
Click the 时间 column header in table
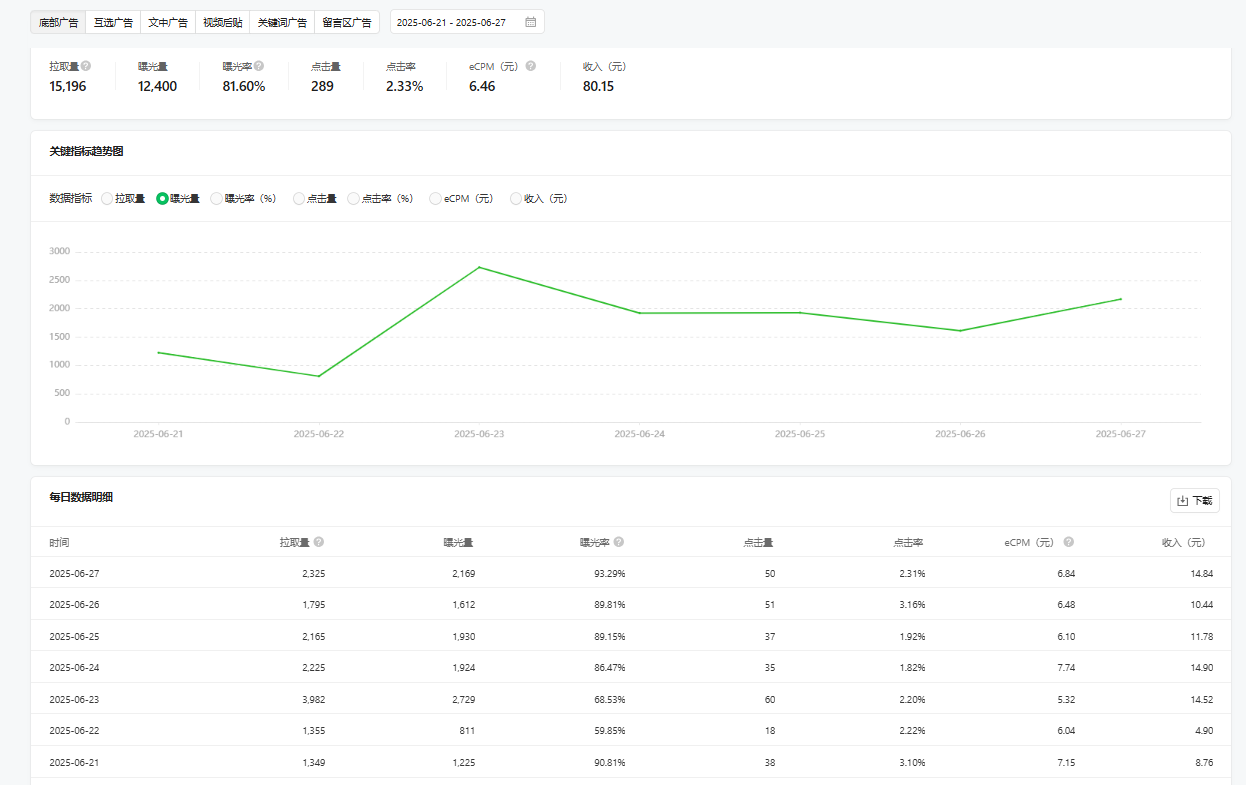(x=59, y=543)
